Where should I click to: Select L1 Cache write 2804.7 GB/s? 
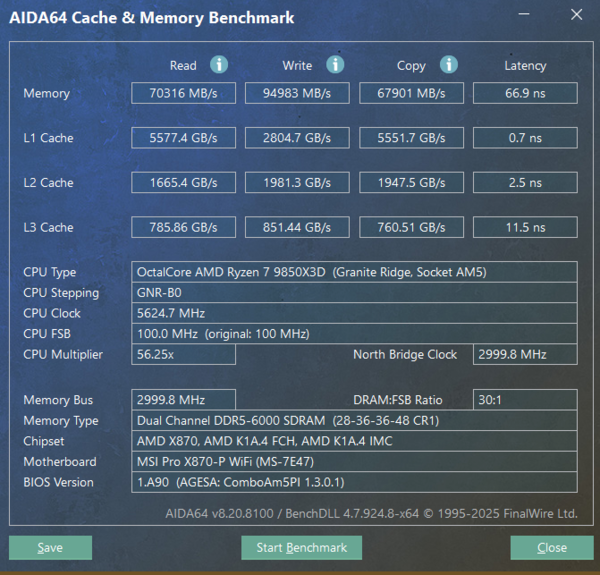coord(297,138)
